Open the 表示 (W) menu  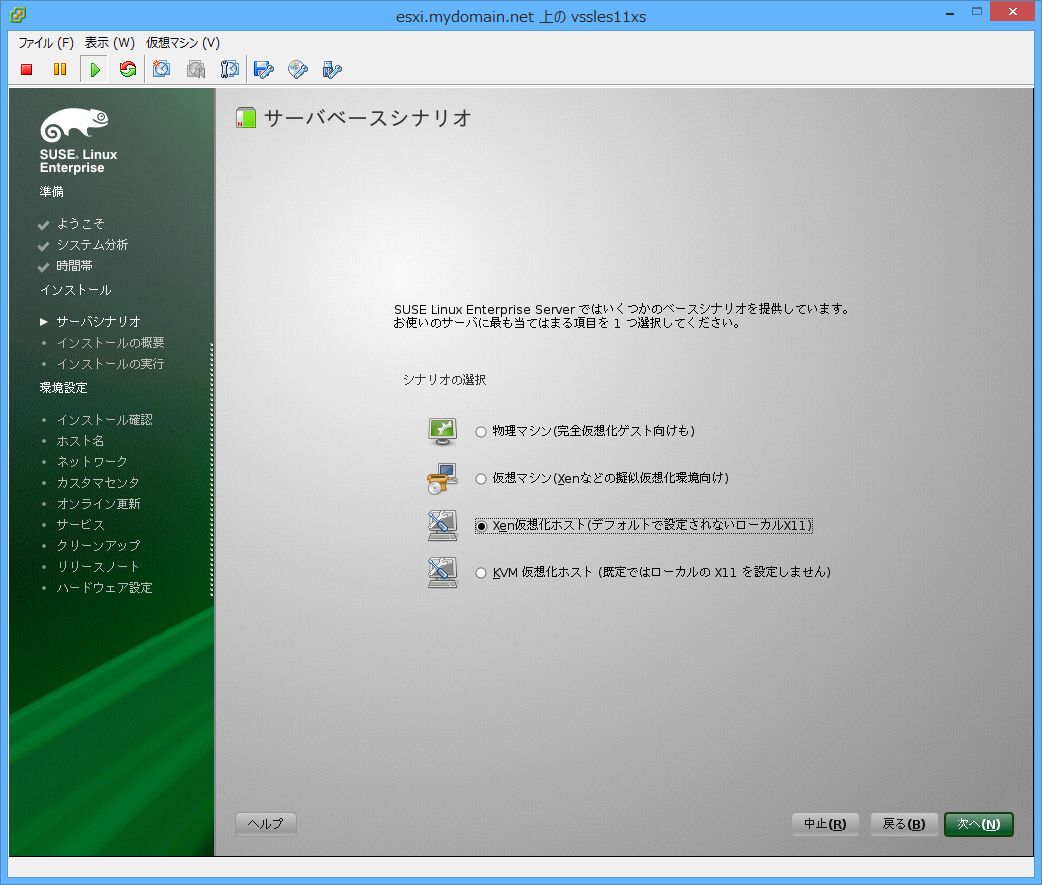(110, 43)
